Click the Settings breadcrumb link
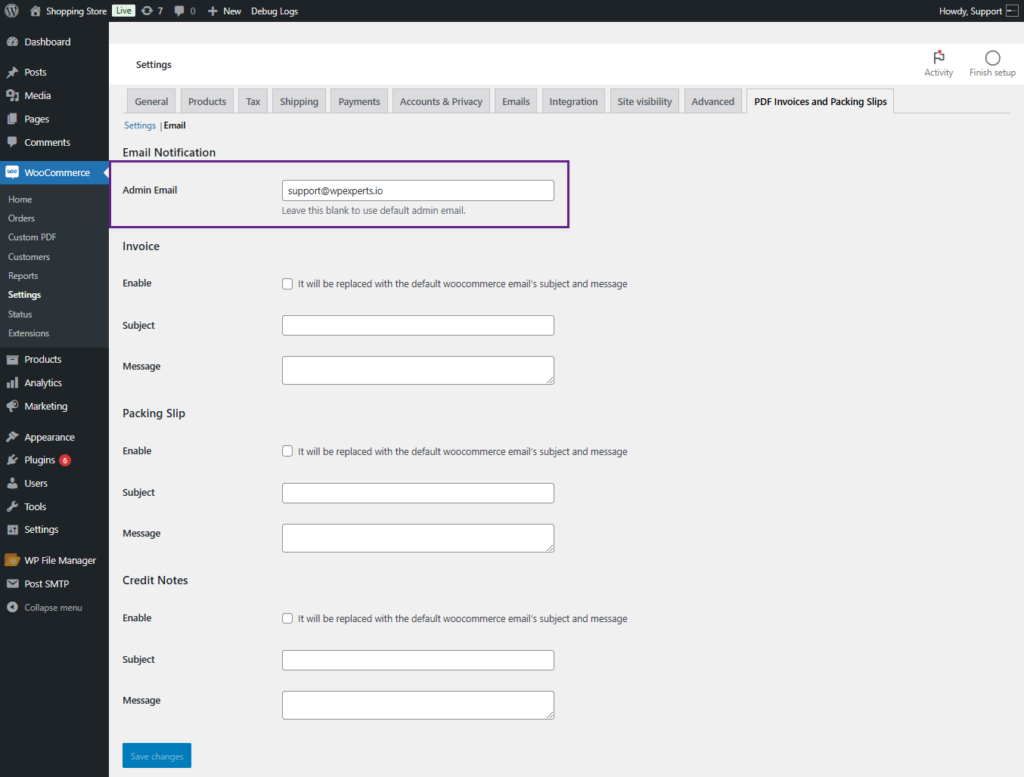 140,125
